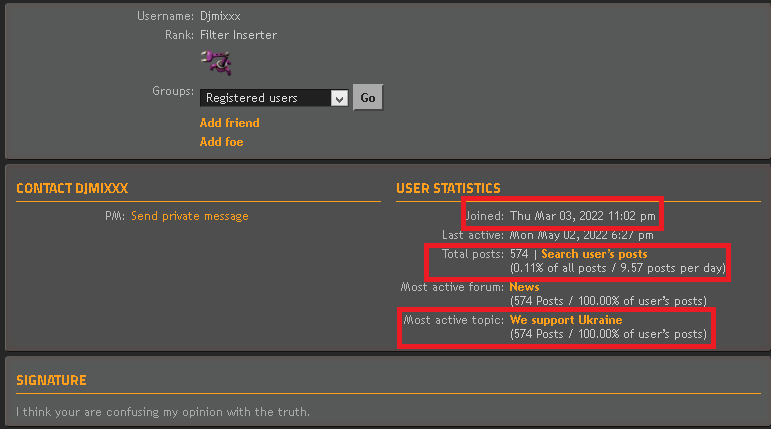Click the Add foe link
Viewport: 771px width, 429px height.
tap(221, 142)
